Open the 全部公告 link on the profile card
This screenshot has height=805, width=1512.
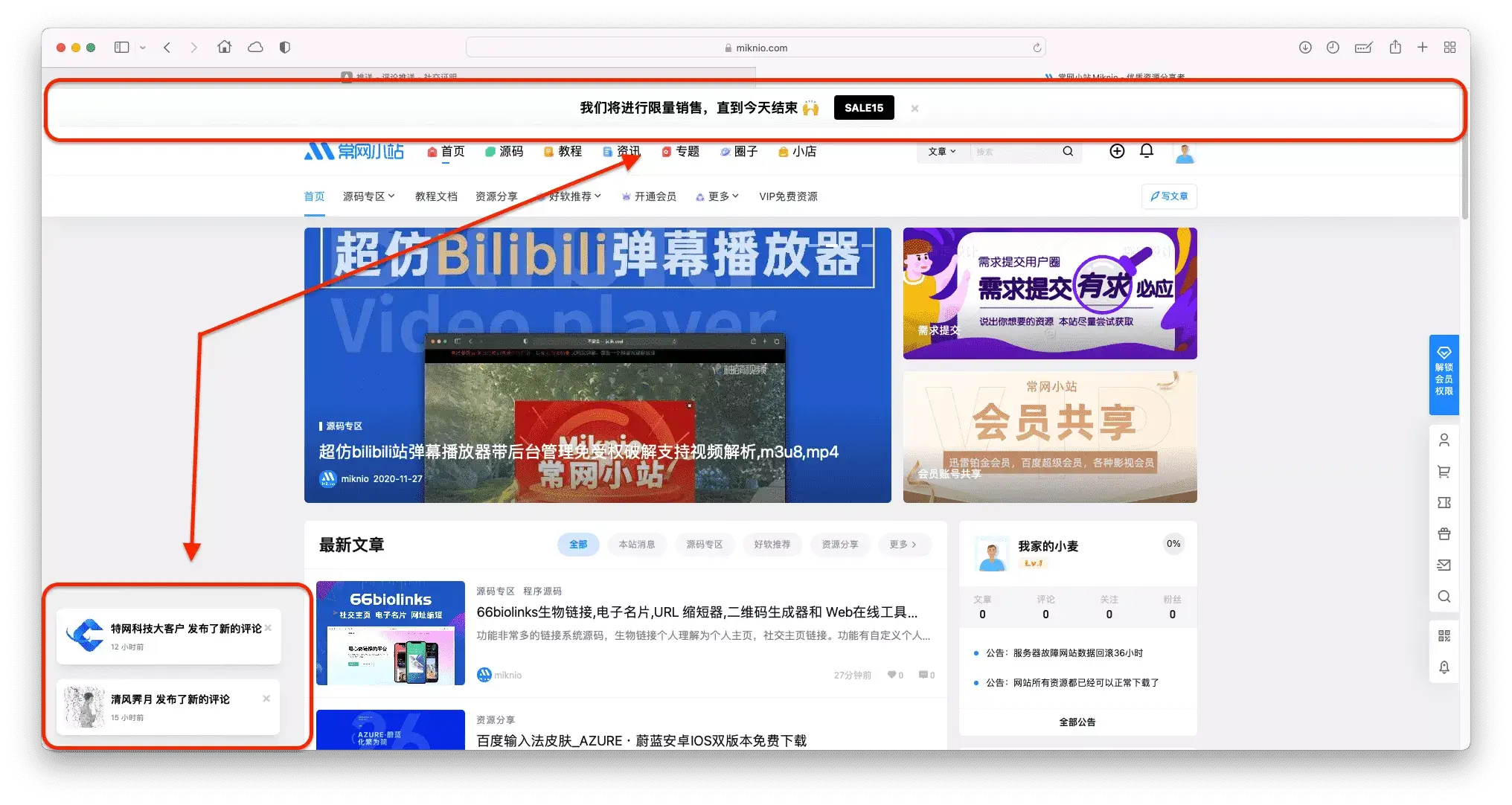click(1077, 722)
